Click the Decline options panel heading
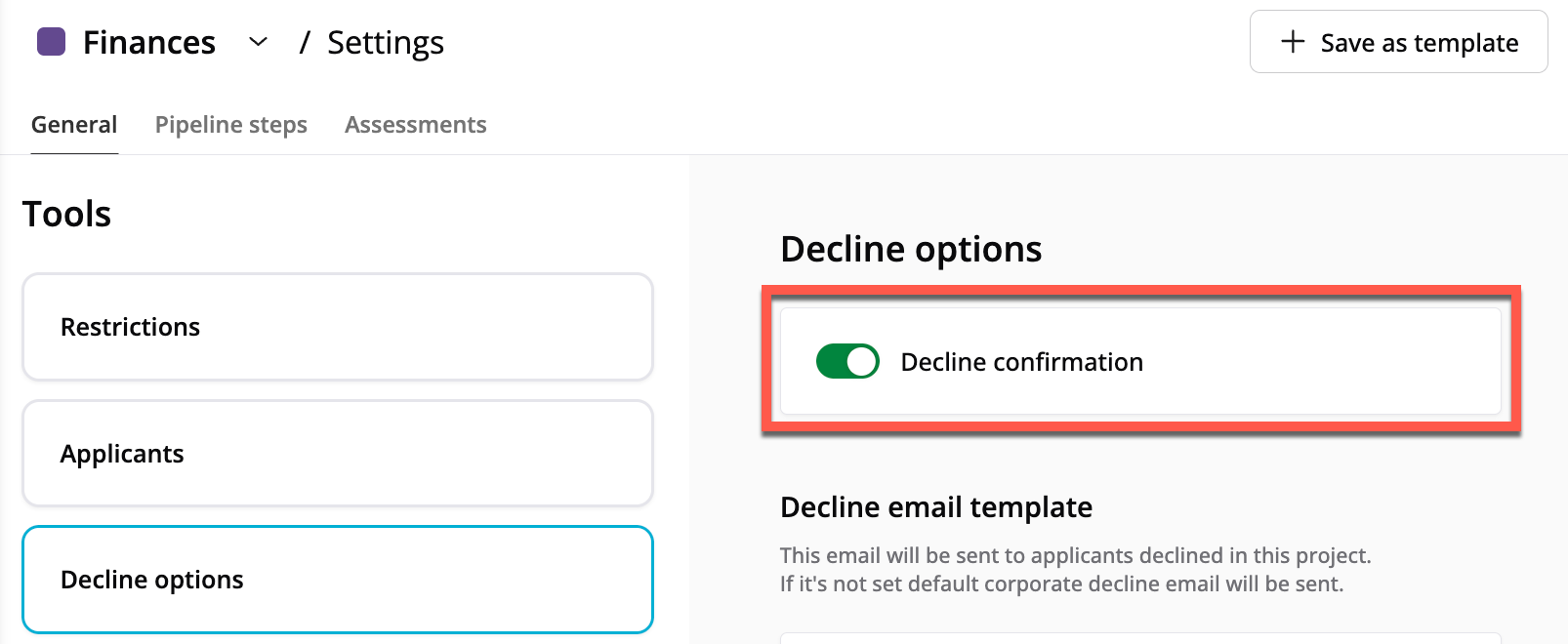Screen dimensions: 1568x644 pos(911,249)
